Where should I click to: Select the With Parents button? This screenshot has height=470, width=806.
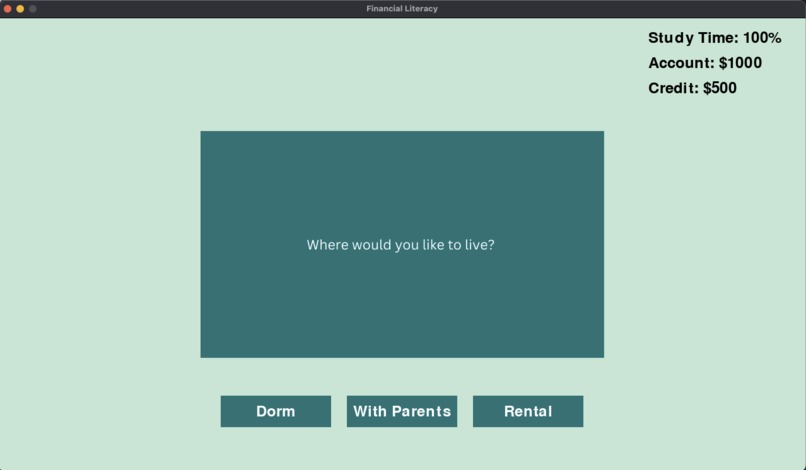point(401,411)
